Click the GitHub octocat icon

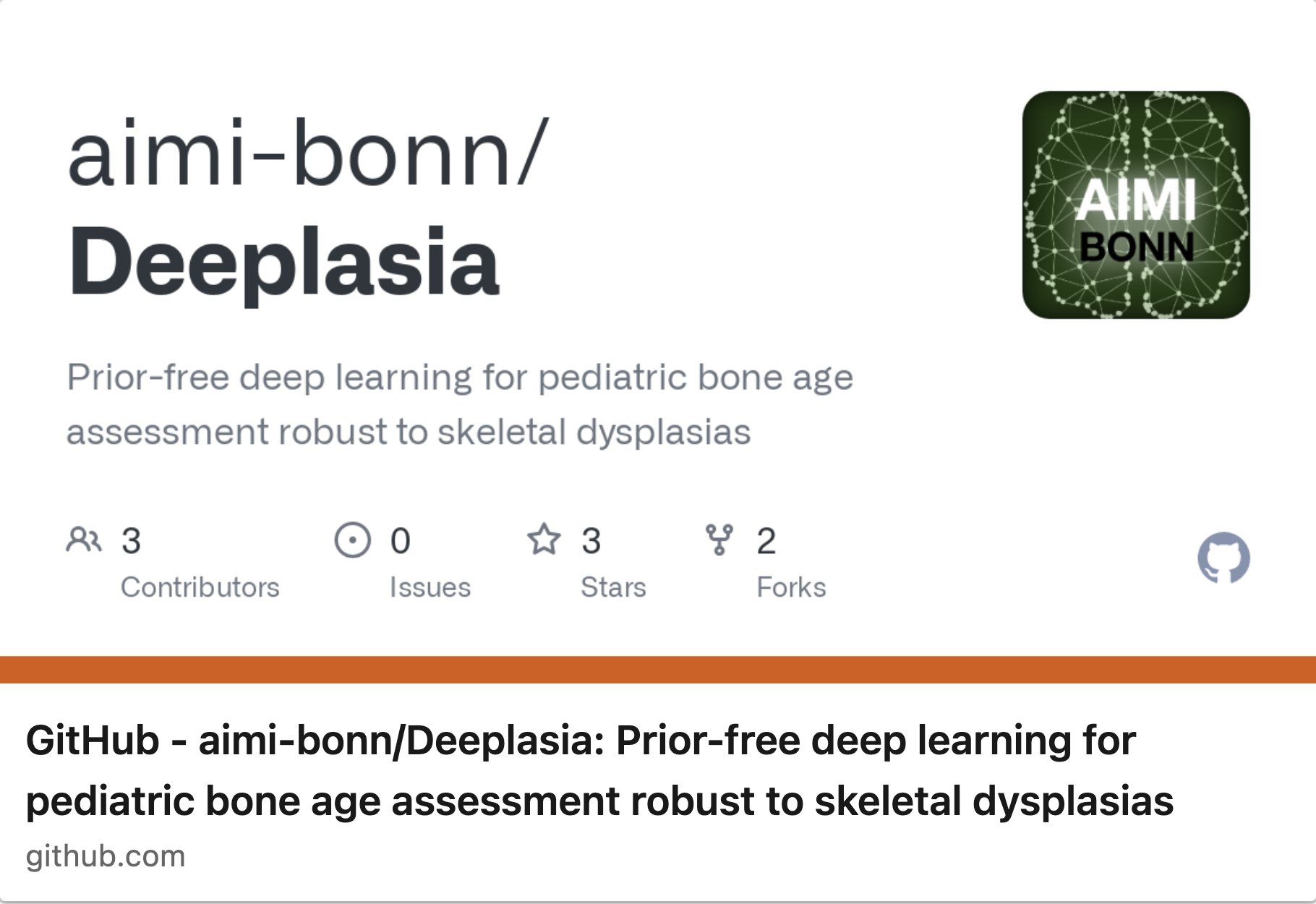tap(1223, 558)
